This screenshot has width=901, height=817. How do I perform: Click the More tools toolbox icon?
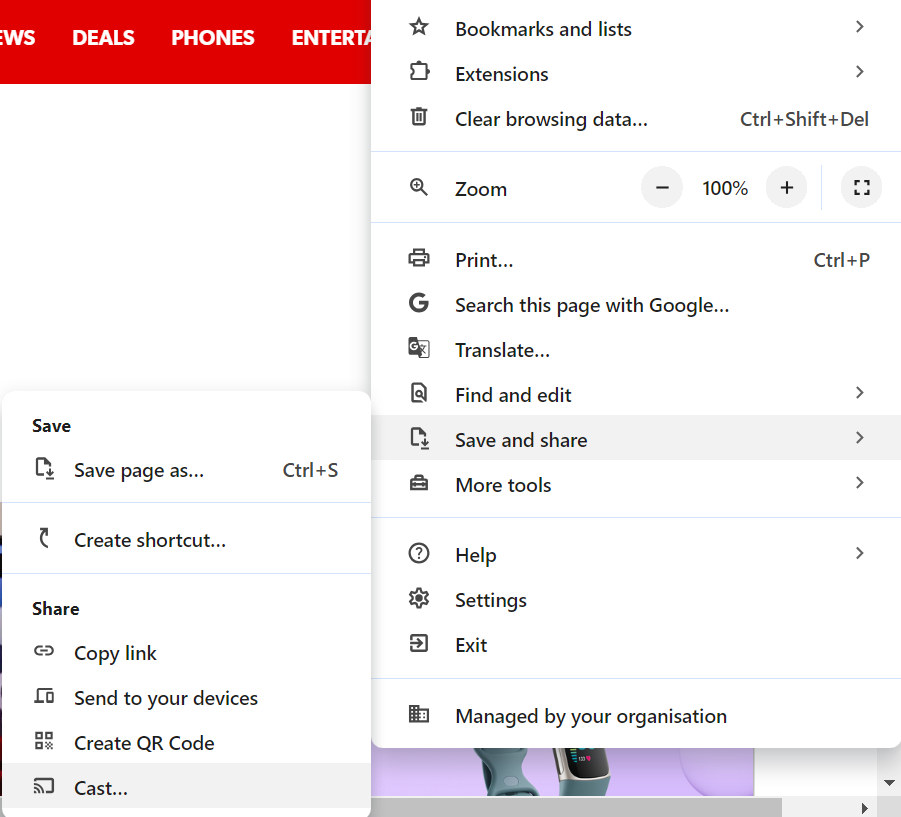coord(419,483)
